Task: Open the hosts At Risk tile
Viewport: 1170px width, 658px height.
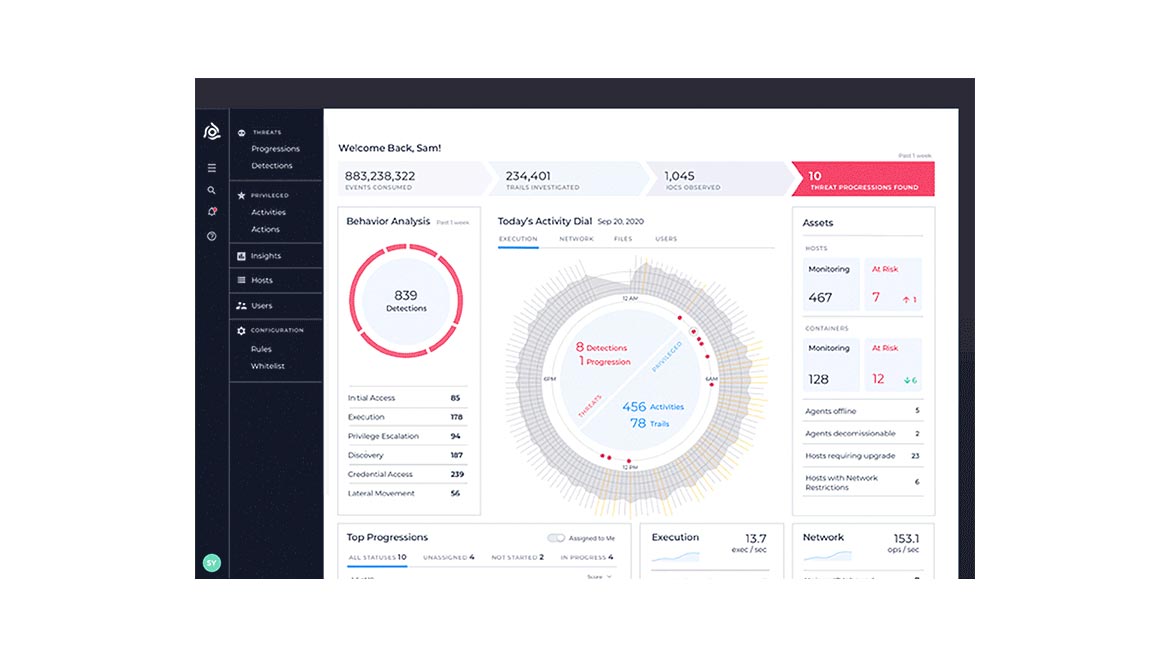Action: pos(893,285)
